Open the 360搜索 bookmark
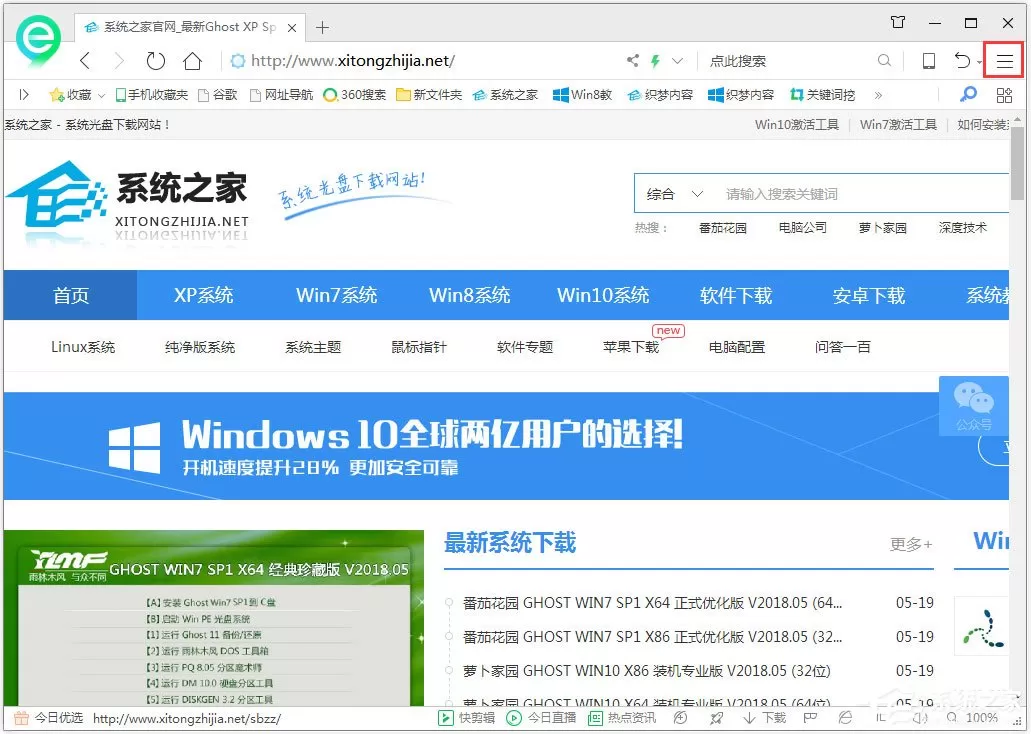 coord(354,95)
